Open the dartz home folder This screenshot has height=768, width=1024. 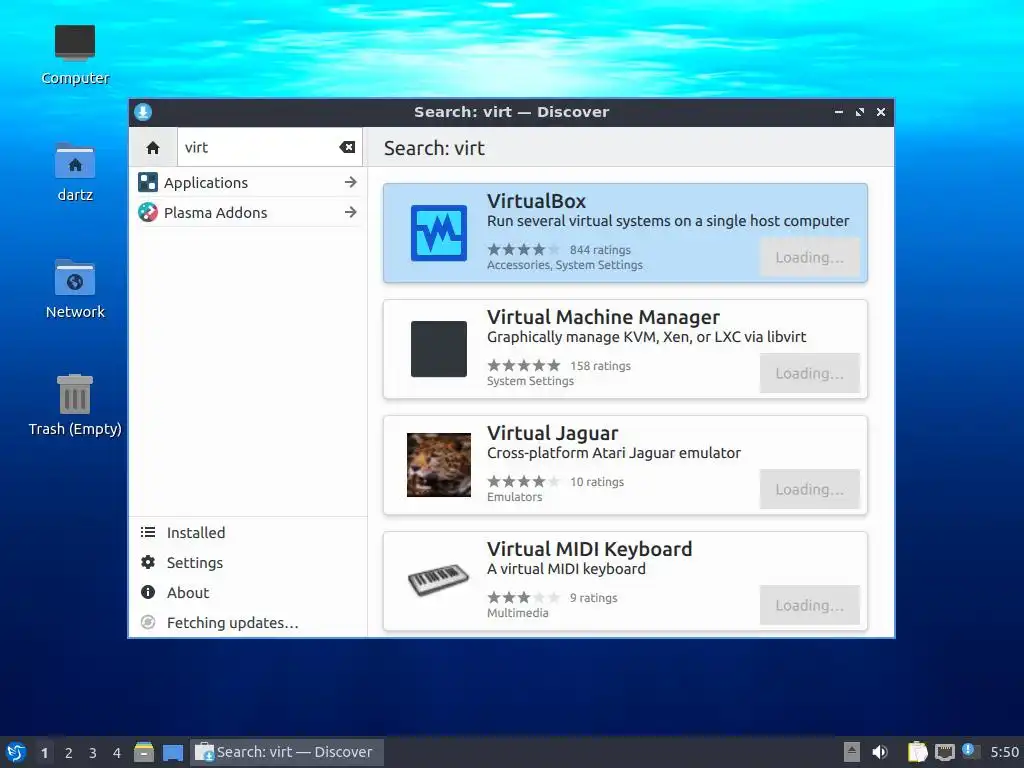75,172
